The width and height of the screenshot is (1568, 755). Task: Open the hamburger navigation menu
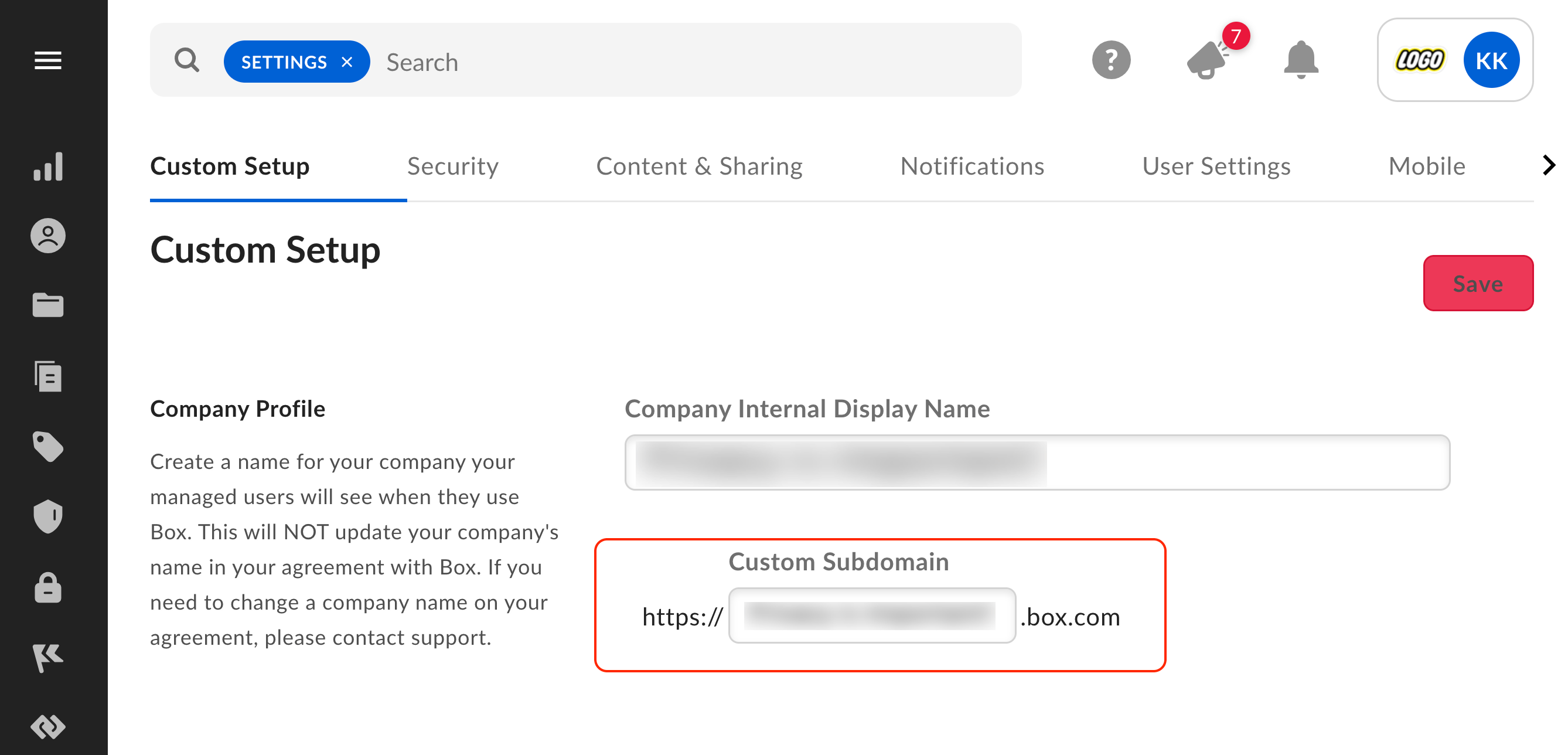coord(47,60)
